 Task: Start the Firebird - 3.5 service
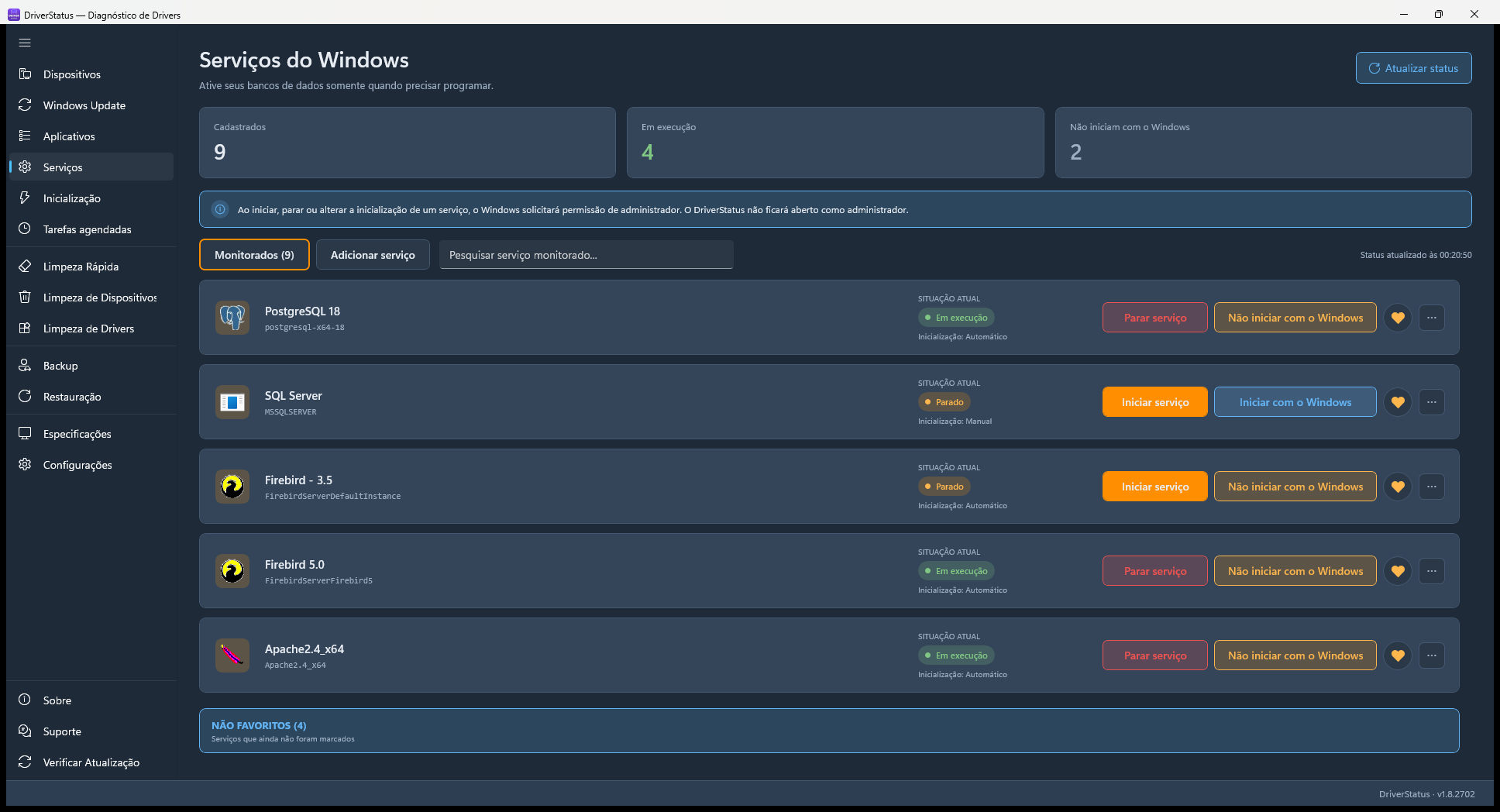(x=1155, y=487)
